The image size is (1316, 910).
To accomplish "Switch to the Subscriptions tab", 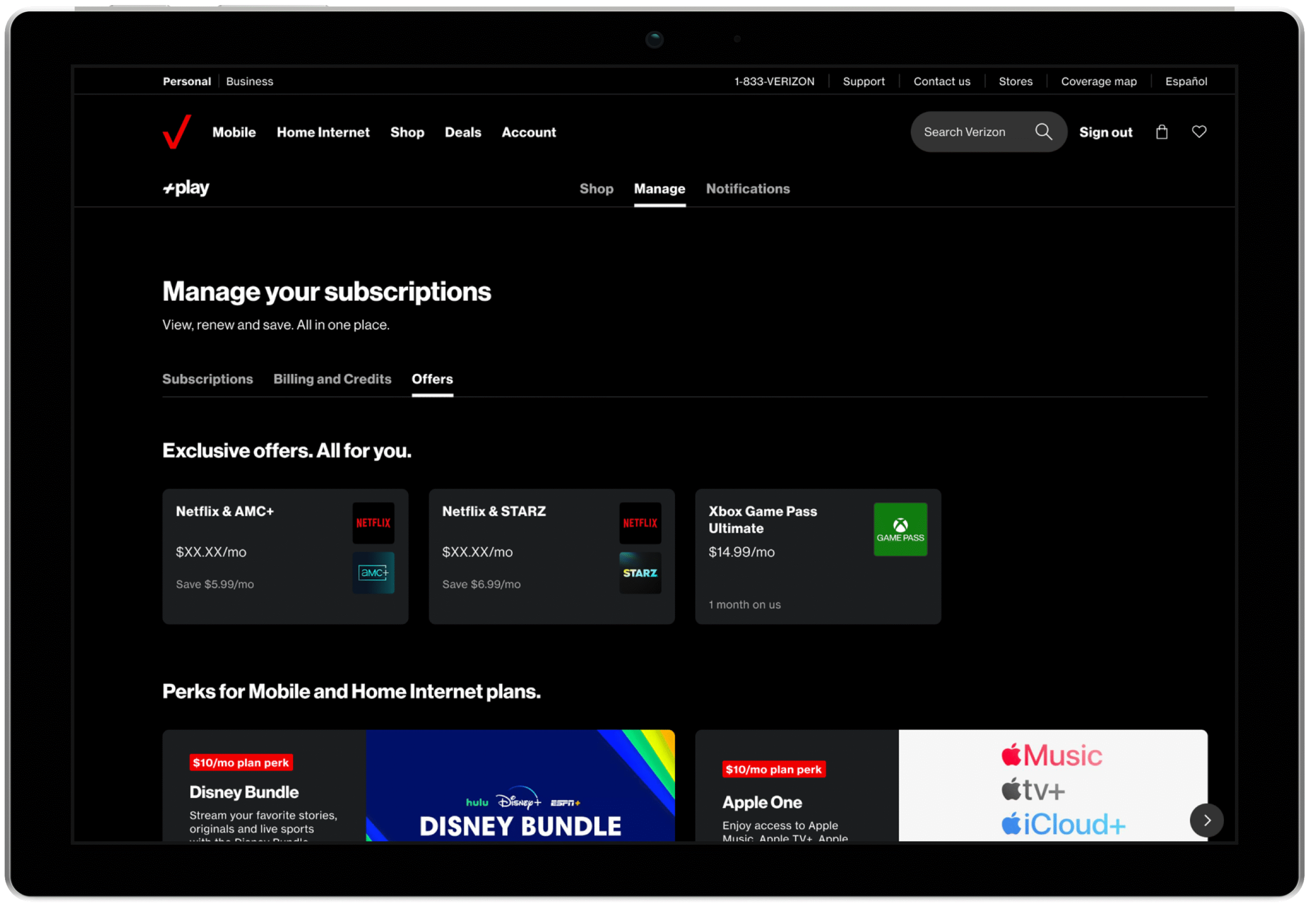I will tap(208, 380).
